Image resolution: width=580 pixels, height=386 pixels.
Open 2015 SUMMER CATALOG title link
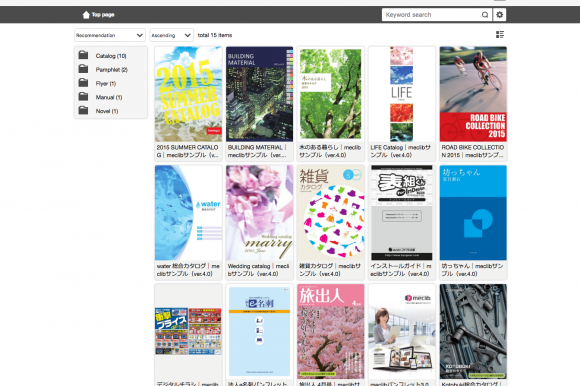pos(188,151)
